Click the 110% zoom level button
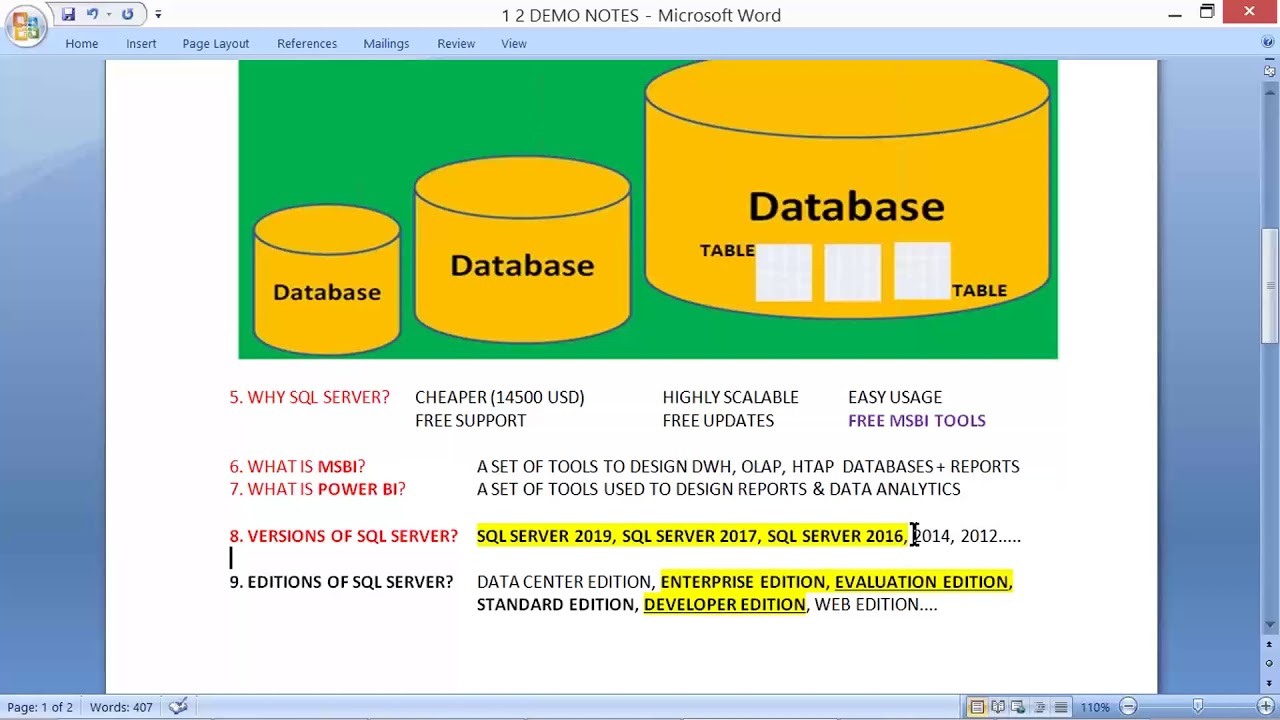The image size is (1280, 720). click(x=1094, y=707)
